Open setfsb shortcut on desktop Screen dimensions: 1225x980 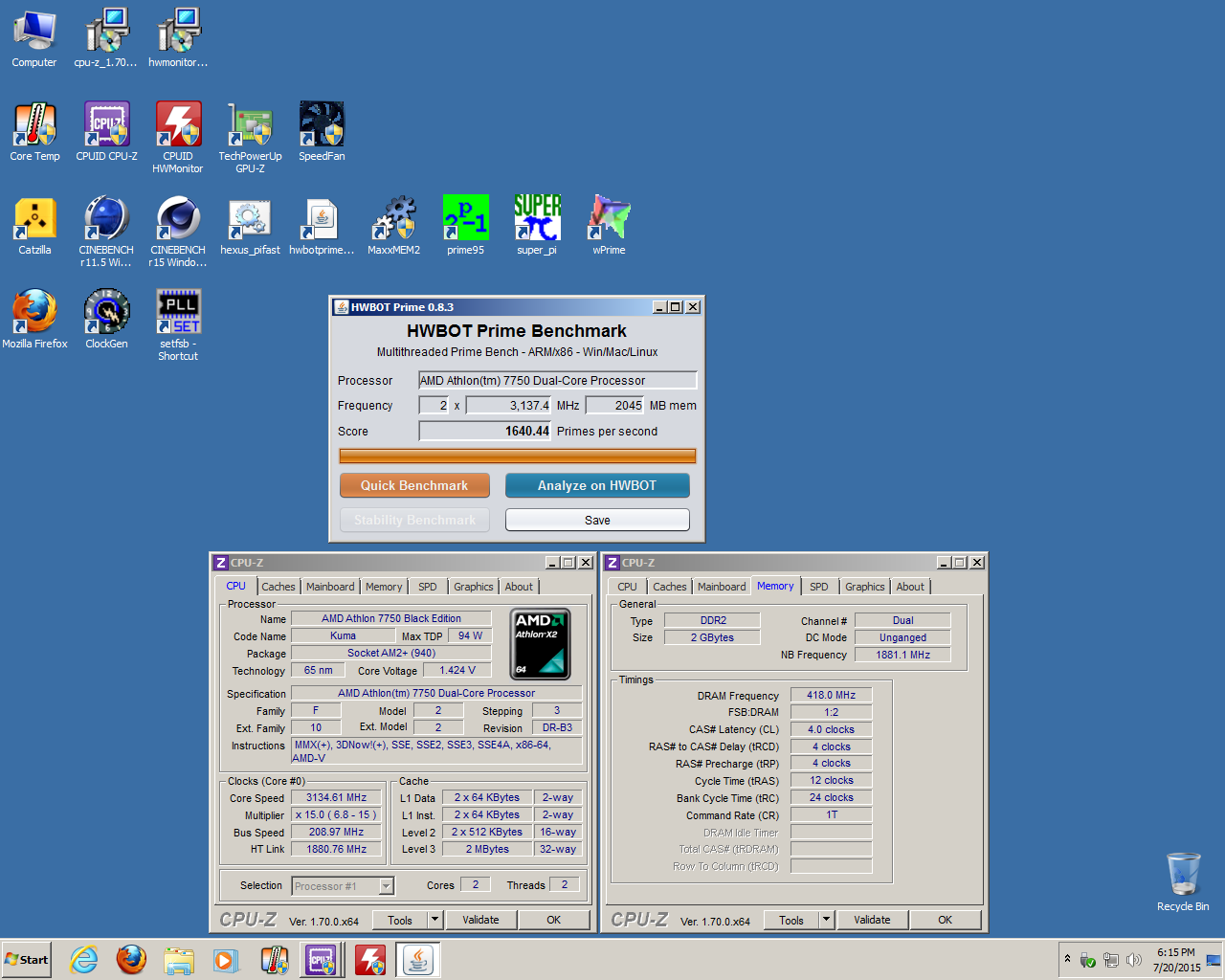pyautogui.click(x=178, y=324)
